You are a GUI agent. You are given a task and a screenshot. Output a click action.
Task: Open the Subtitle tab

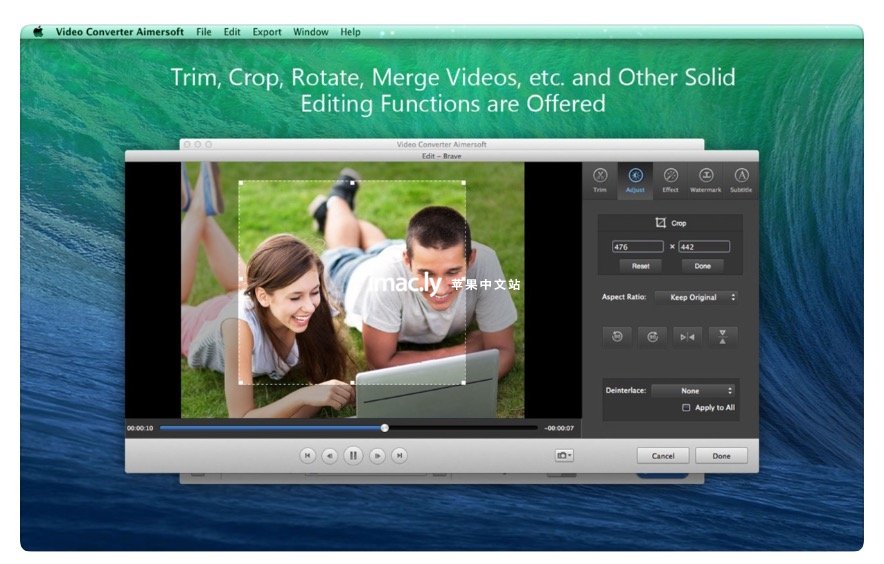[741, 180]
